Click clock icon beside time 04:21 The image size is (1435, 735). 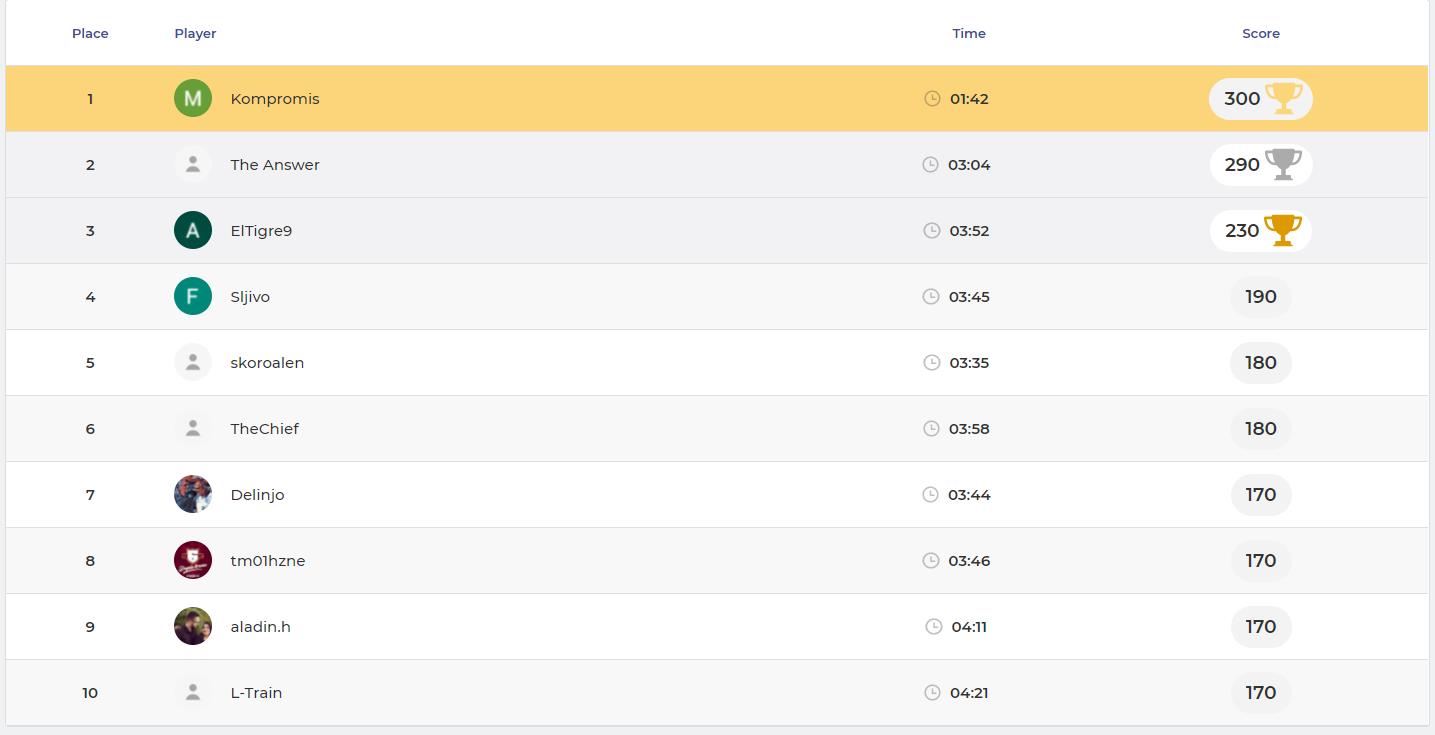click(932, 693)
